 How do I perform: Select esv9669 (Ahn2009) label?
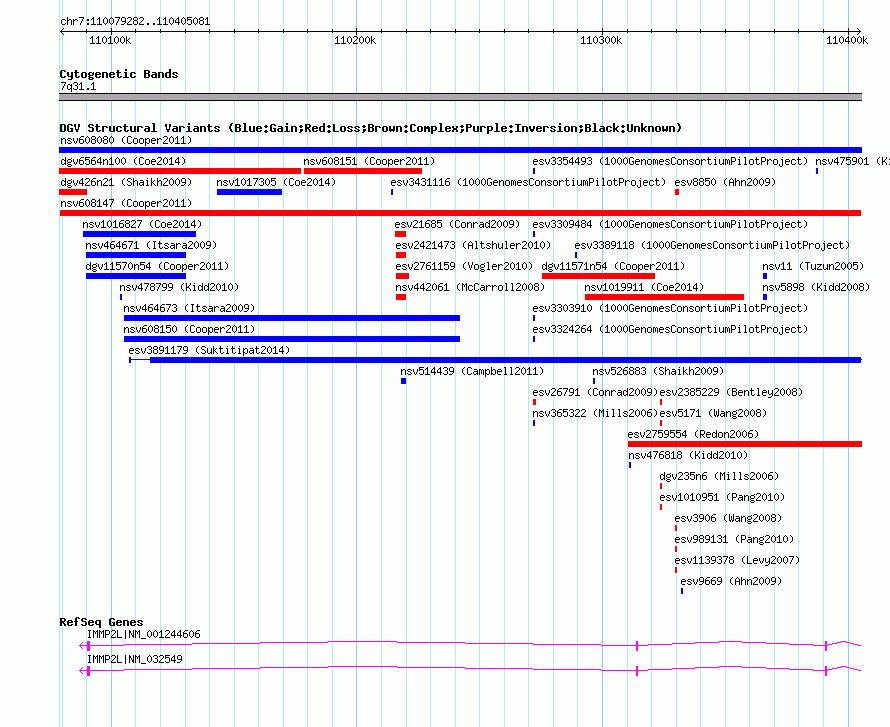pos(731,581)
